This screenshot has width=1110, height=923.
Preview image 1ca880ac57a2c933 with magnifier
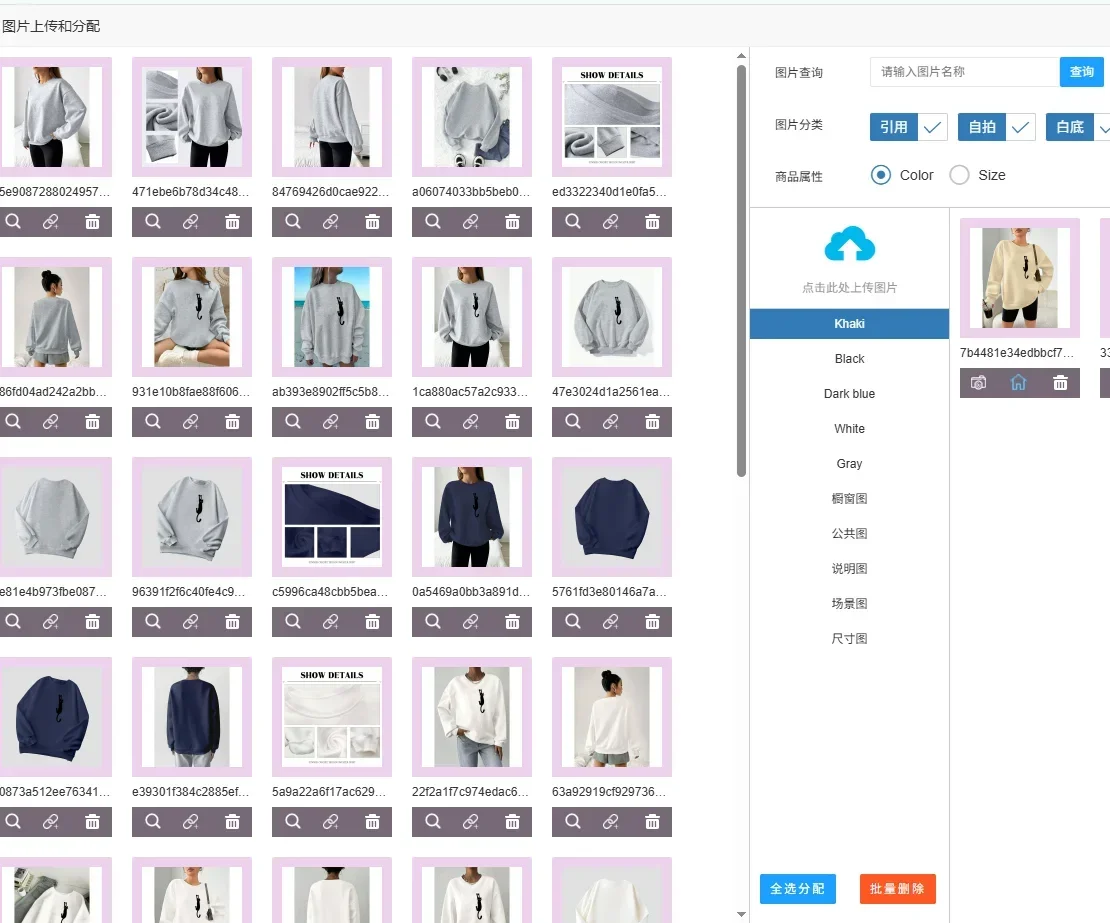point(433,422)
